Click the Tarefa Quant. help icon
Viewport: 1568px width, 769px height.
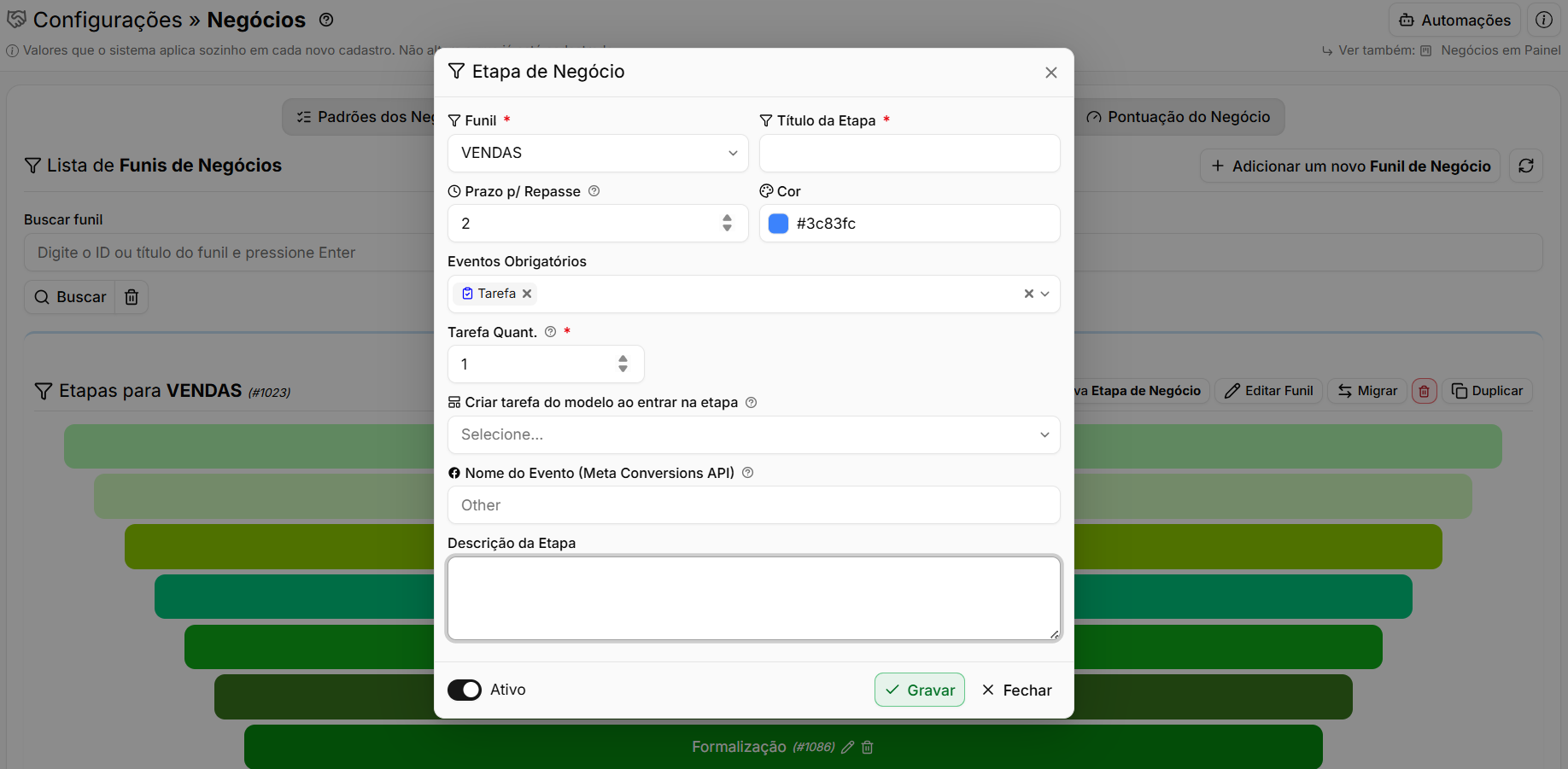click(551, 332)
